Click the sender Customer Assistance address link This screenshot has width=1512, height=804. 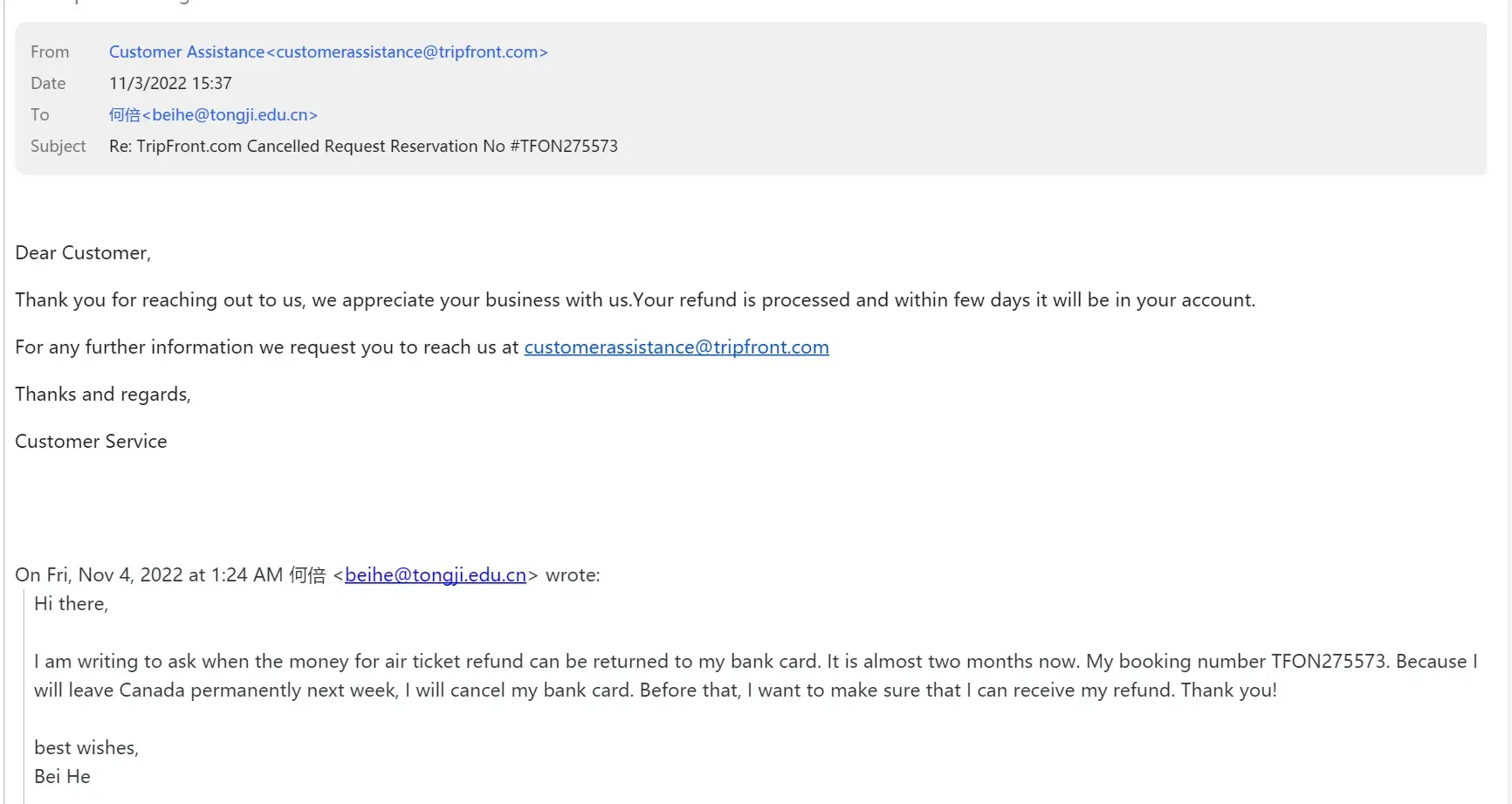328,52
